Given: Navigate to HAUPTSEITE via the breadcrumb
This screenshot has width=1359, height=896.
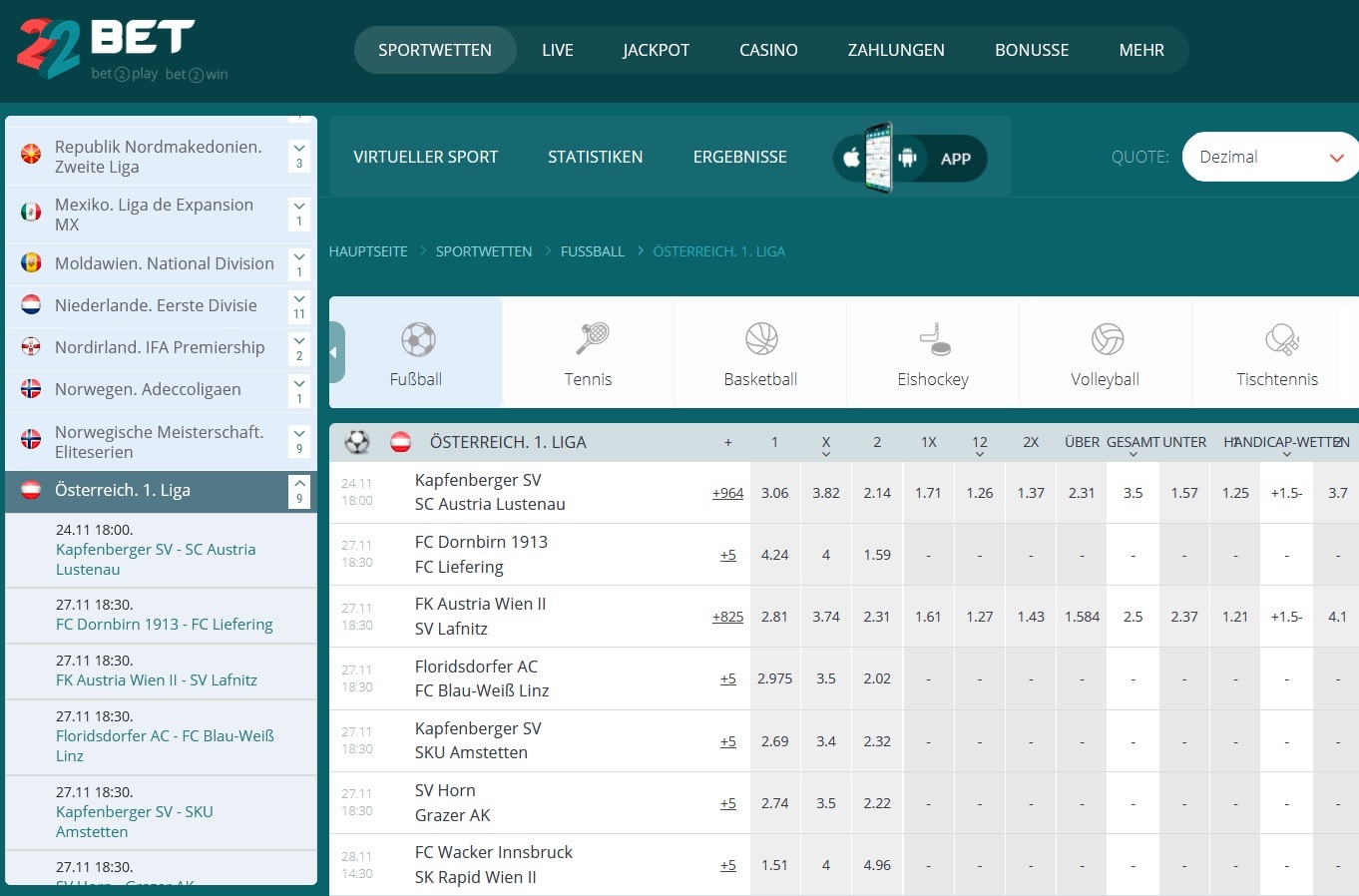Looking at the screenshot, I should (x=368, y=251).
